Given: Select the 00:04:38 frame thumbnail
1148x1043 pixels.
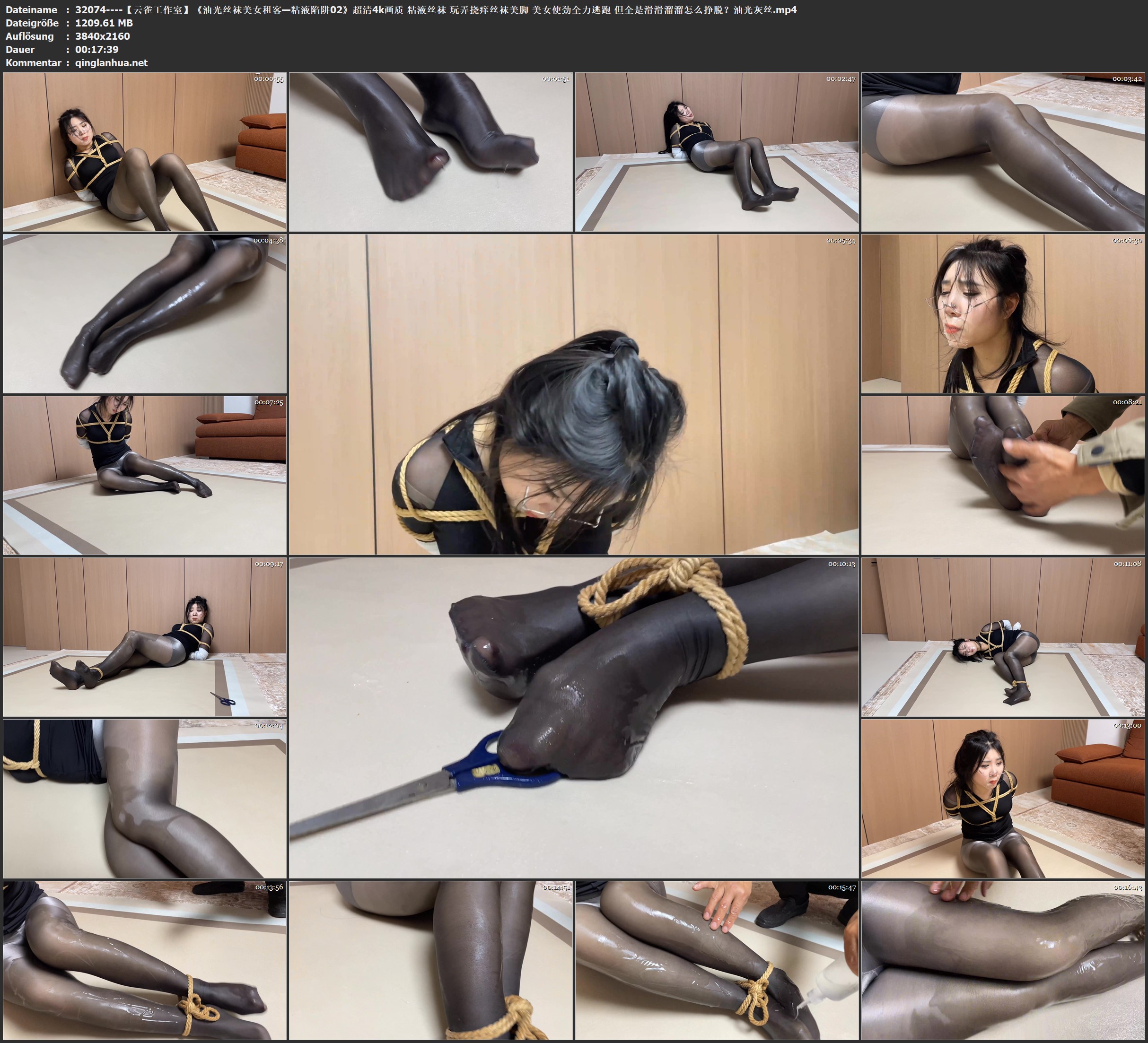Looking at the screenshot, I should (x=145, y=313).
